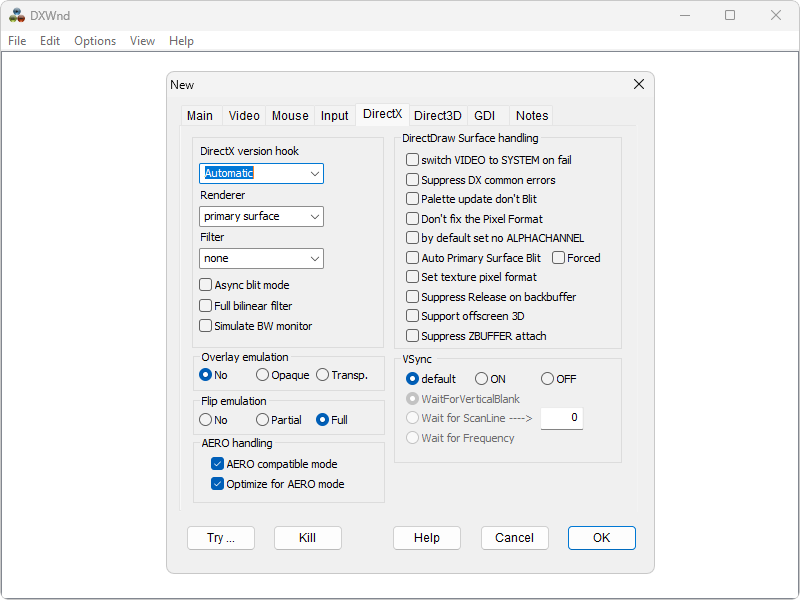Select Opaque overlay emulation

(262, 375)
